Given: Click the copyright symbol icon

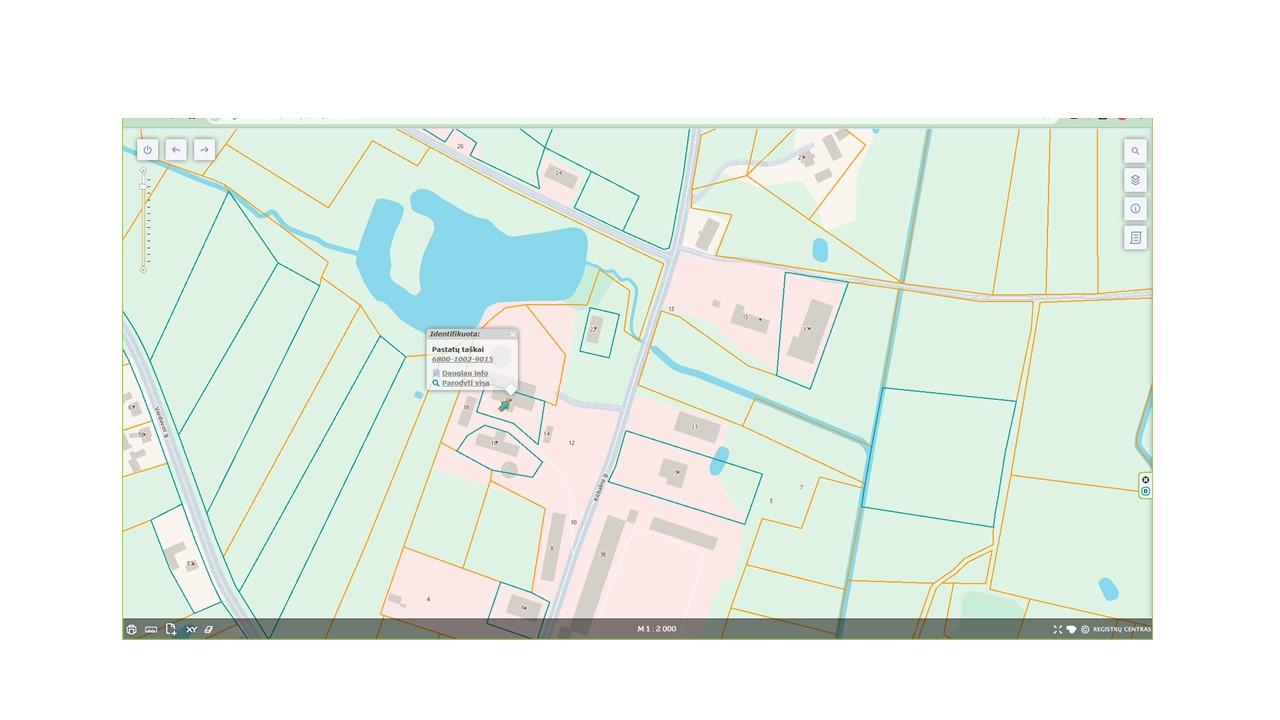Looking at the screenshot, I should [x=1085, y=629].
